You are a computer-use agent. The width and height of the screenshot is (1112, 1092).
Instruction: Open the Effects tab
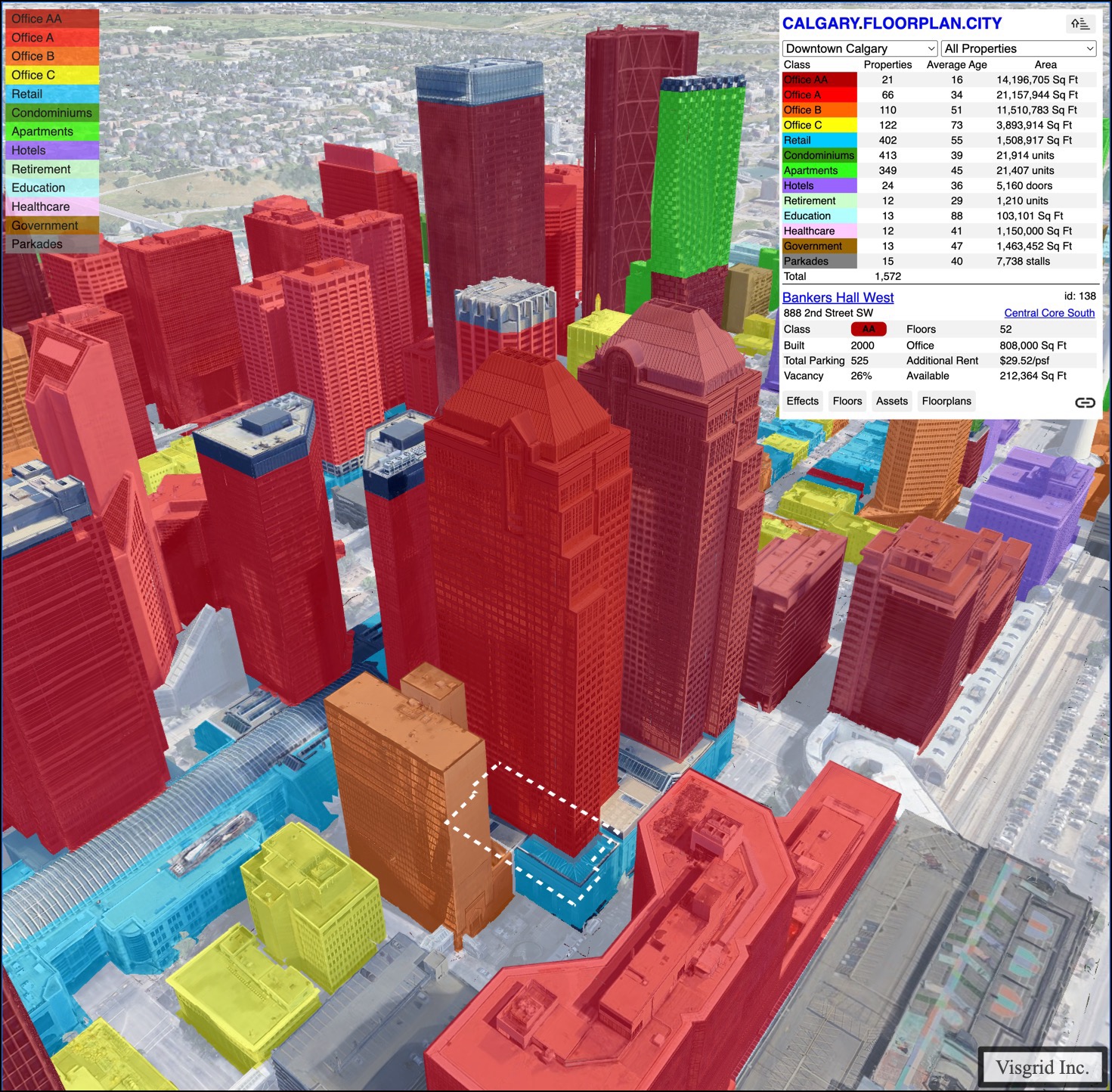(802, 402)
